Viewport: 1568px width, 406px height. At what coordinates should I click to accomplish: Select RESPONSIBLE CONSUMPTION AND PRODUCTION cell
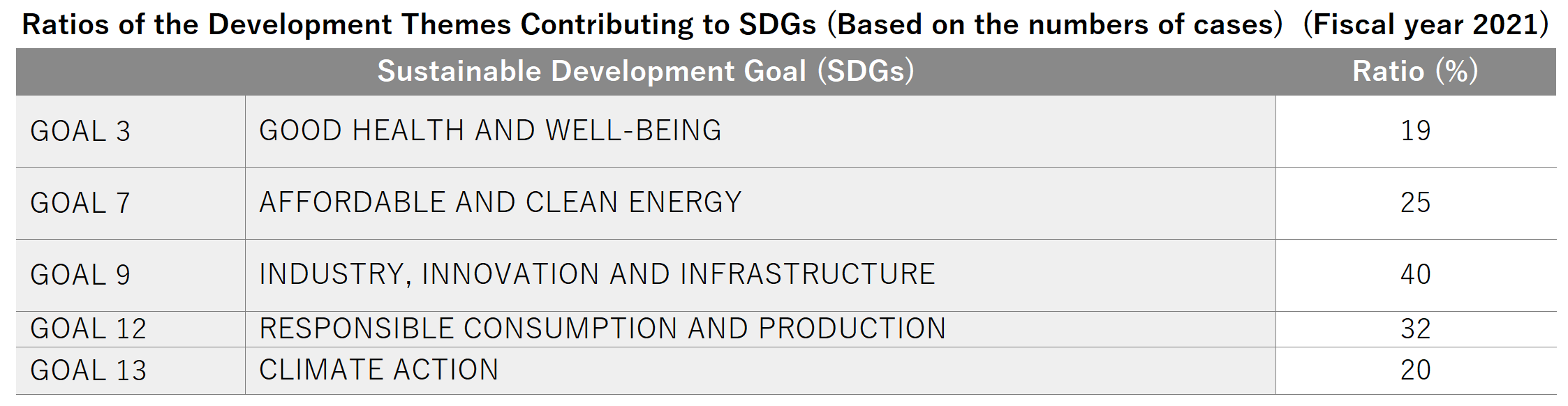click(x=760, y=329)
